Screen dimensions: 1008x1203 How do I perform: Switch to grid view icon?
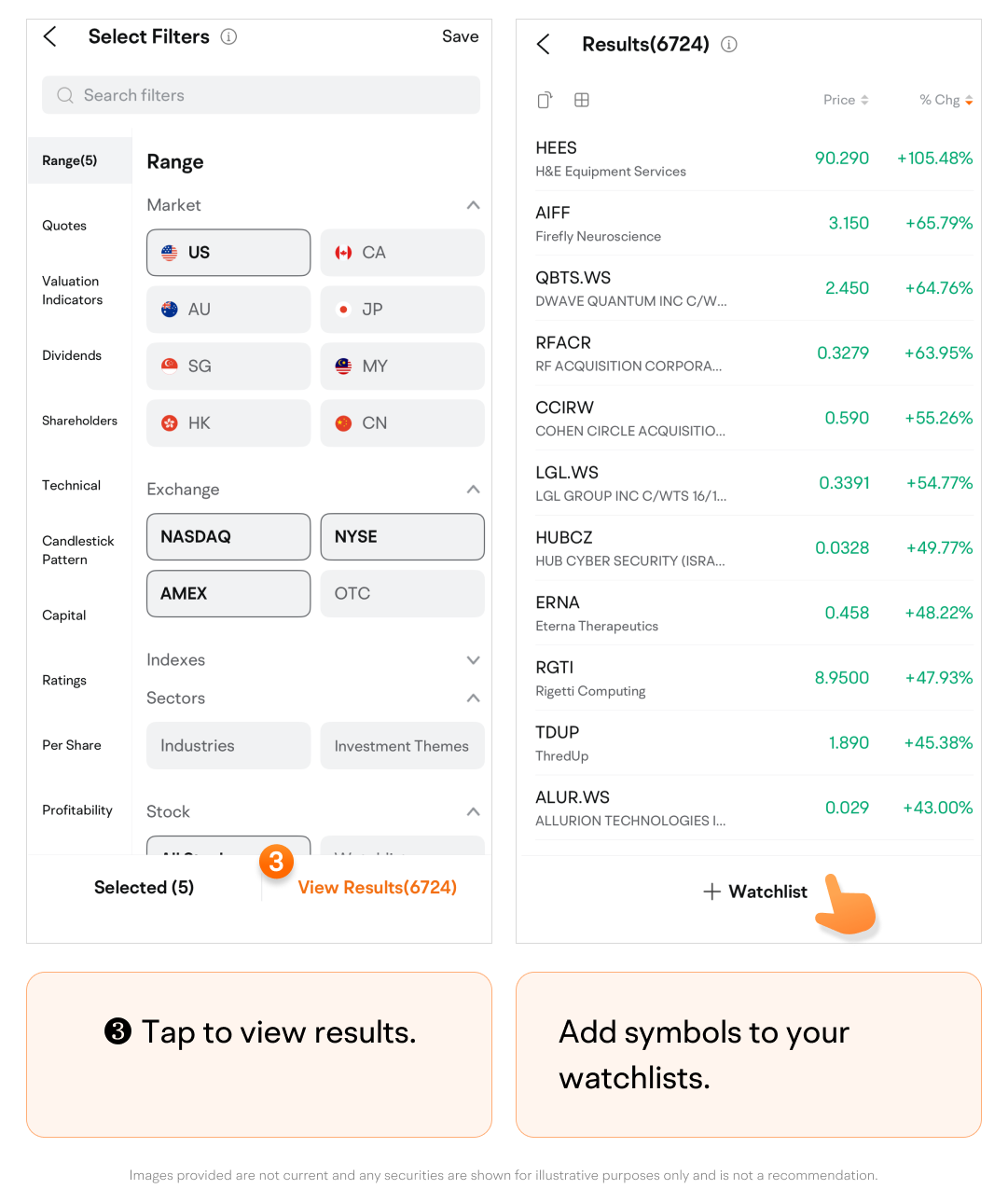tap(581, 100)
